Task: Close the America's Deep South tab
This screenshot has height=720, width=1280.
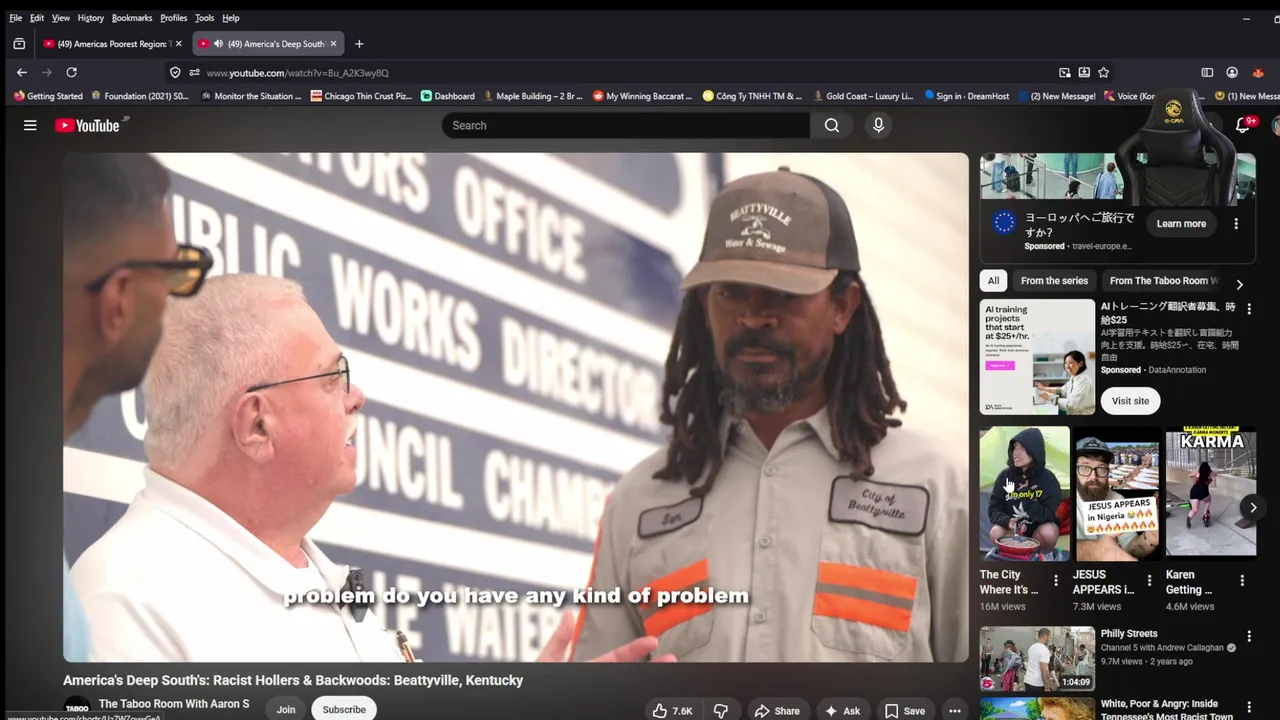Action: [x=333, y=44]
